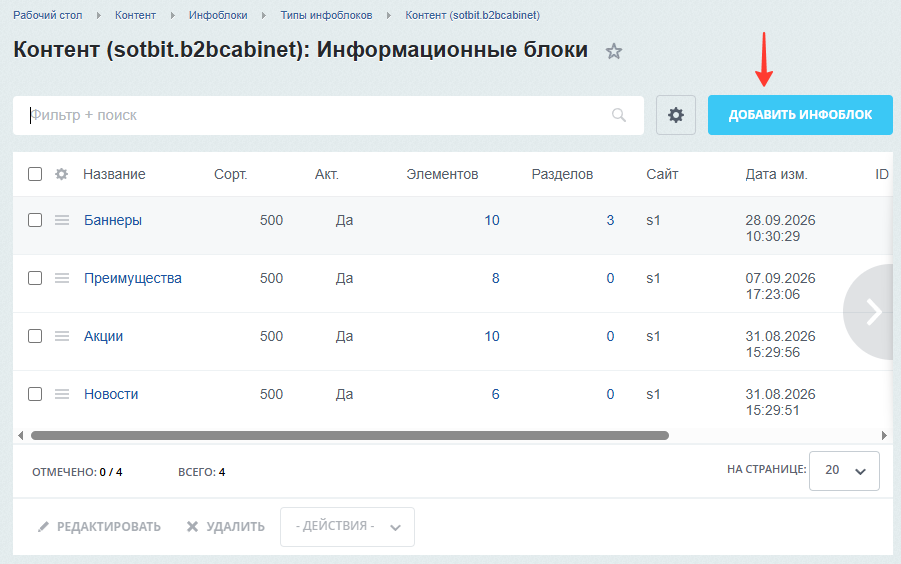Click date 28.09.2026 10:30:29 cell
Image resolution: width=901 pixels, height=564 pixels.
click(780, 228)
